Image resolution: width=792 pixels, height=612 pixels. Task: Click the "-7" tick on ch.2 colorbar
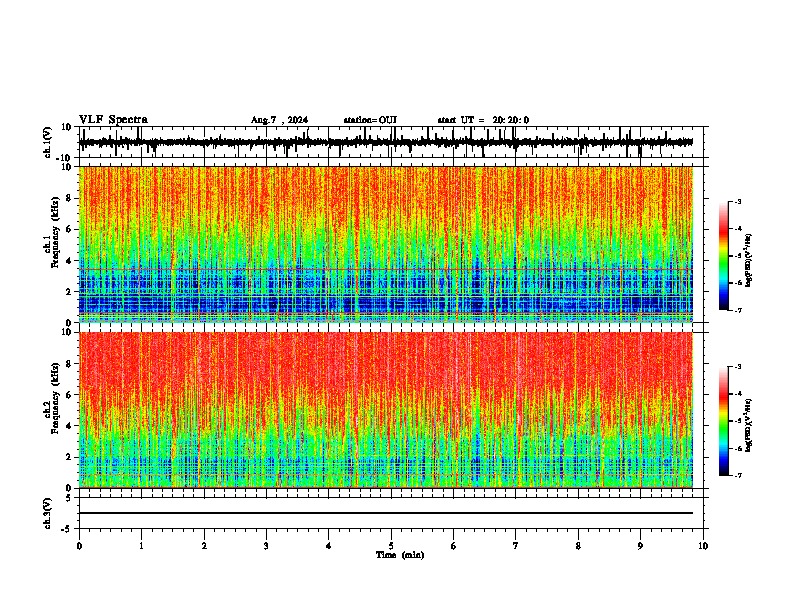coord(737,476)
